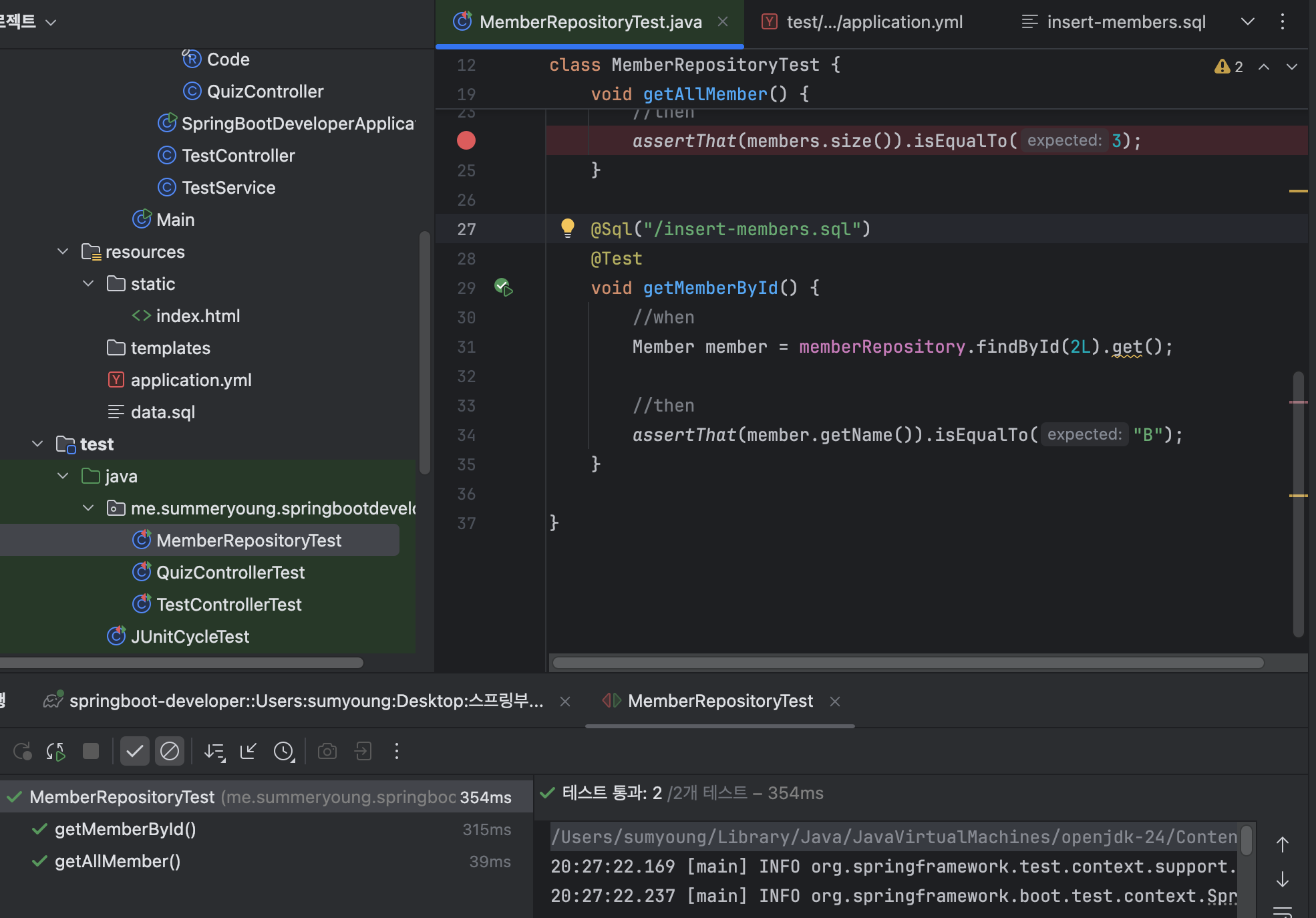Click the warning indicator showing 2 problems
This screenshot has height=918, width=1316.
(1228, 67)
